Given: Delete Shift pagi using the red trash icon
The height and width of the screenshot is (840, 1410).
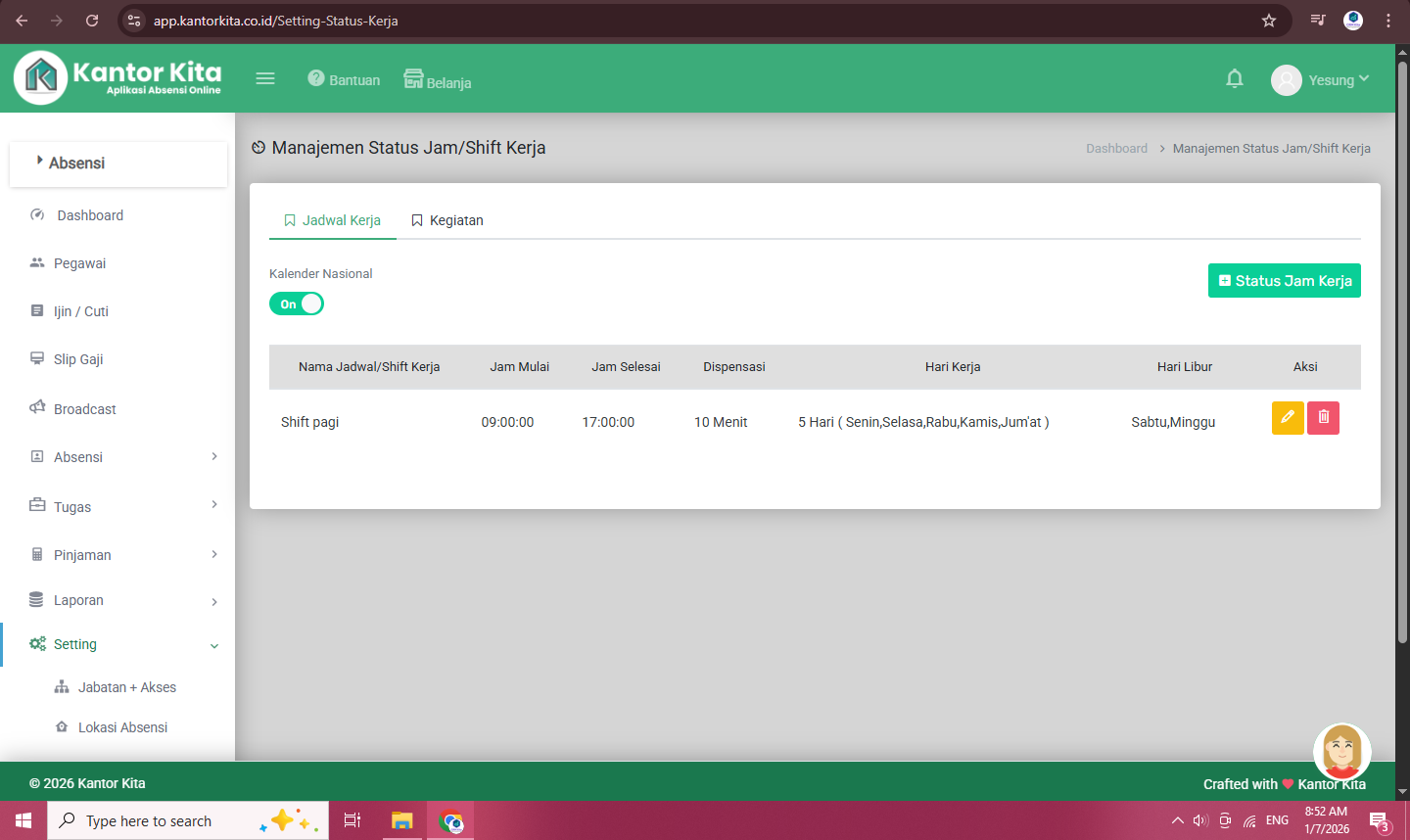Looking at the screenshot, I should point(1323,418).
